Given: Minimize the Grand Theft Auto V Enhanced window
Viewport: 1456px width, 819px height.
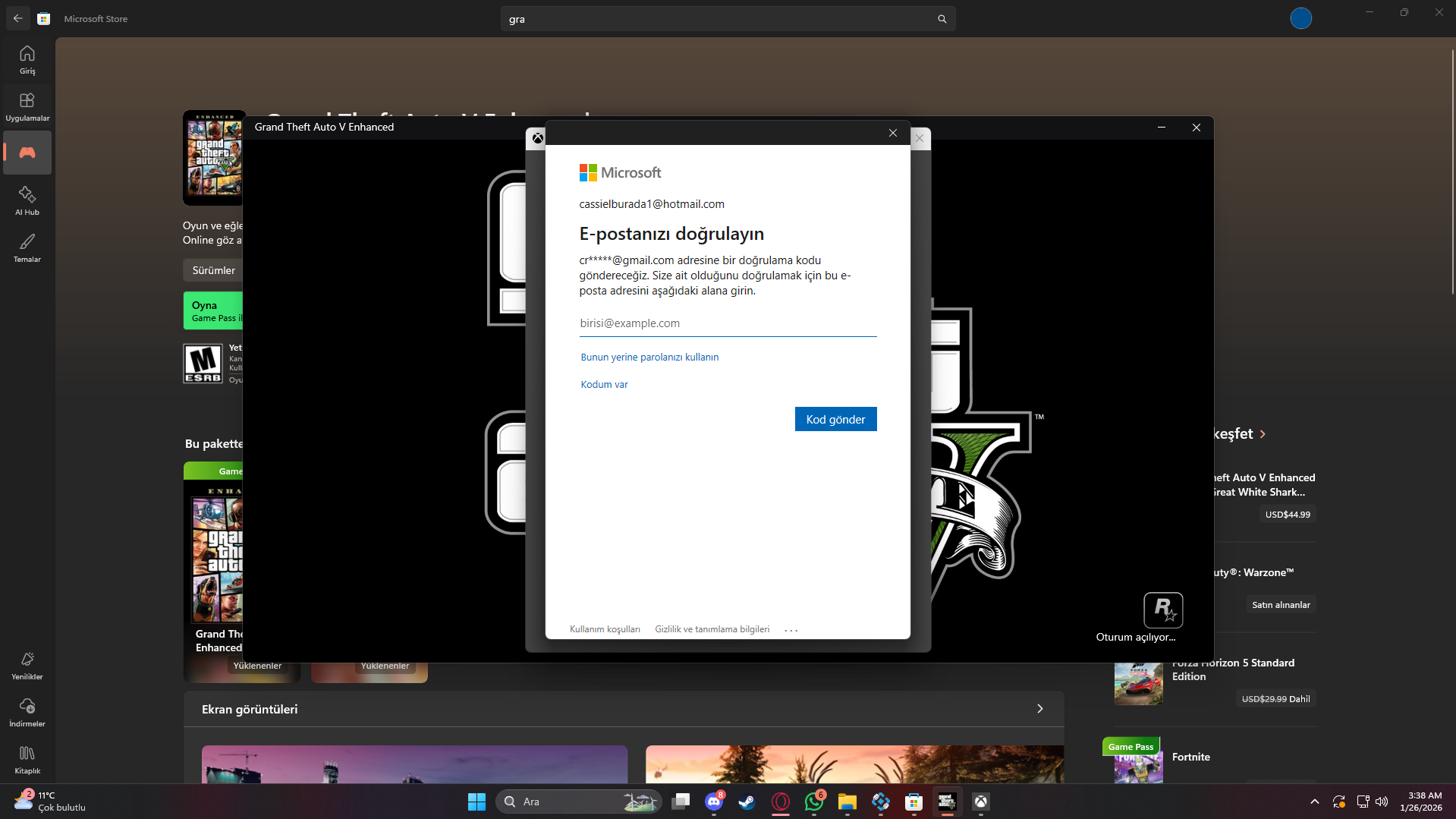Looking at the screenshot, I should (x=1162, y=128).
